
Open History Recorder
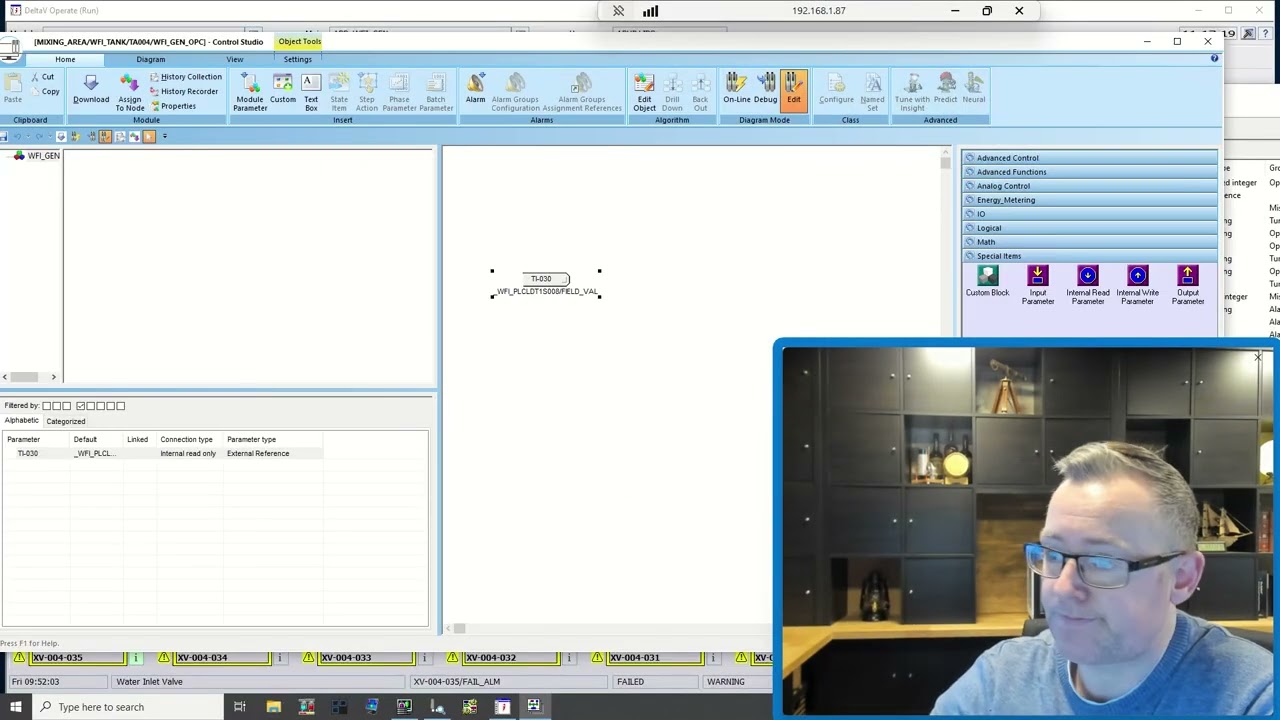pyautogui.click(x=183, y=91)
